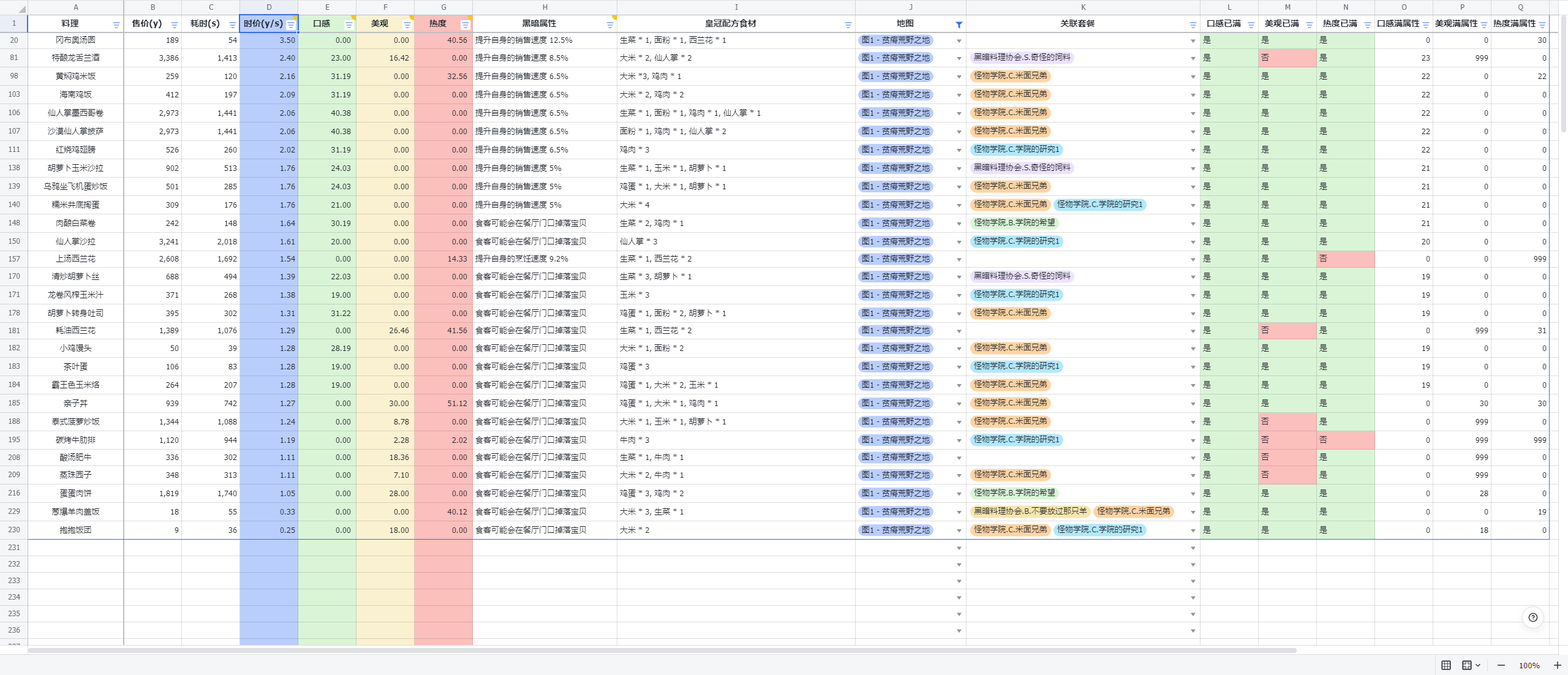The height and width of the screenshot is (675, 1568).
Task: Open filter for 口感满属性 column
Action: [1425, 25]
